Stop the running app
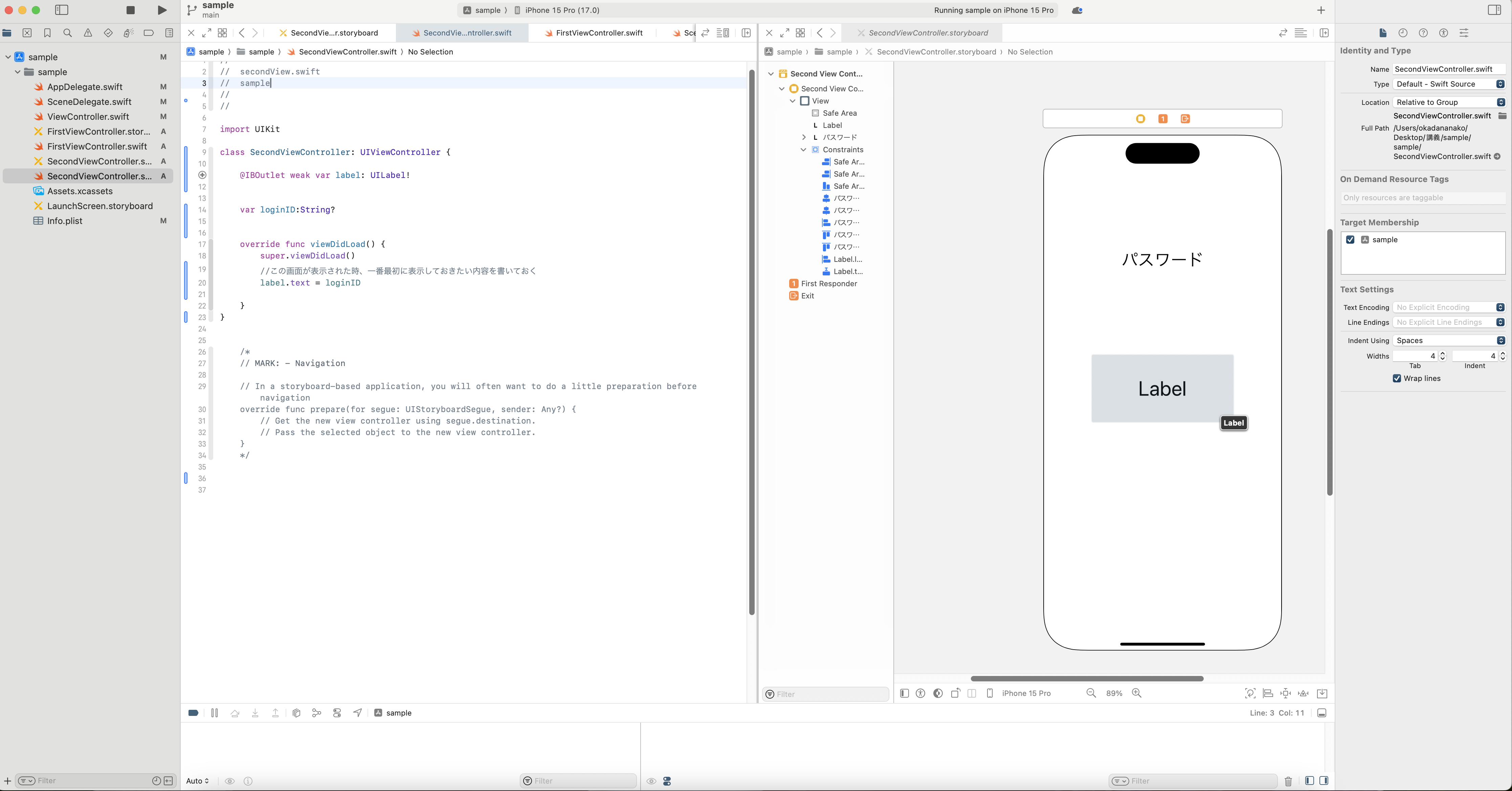Screen dimensions: 1512x791 tap(130, 10)
